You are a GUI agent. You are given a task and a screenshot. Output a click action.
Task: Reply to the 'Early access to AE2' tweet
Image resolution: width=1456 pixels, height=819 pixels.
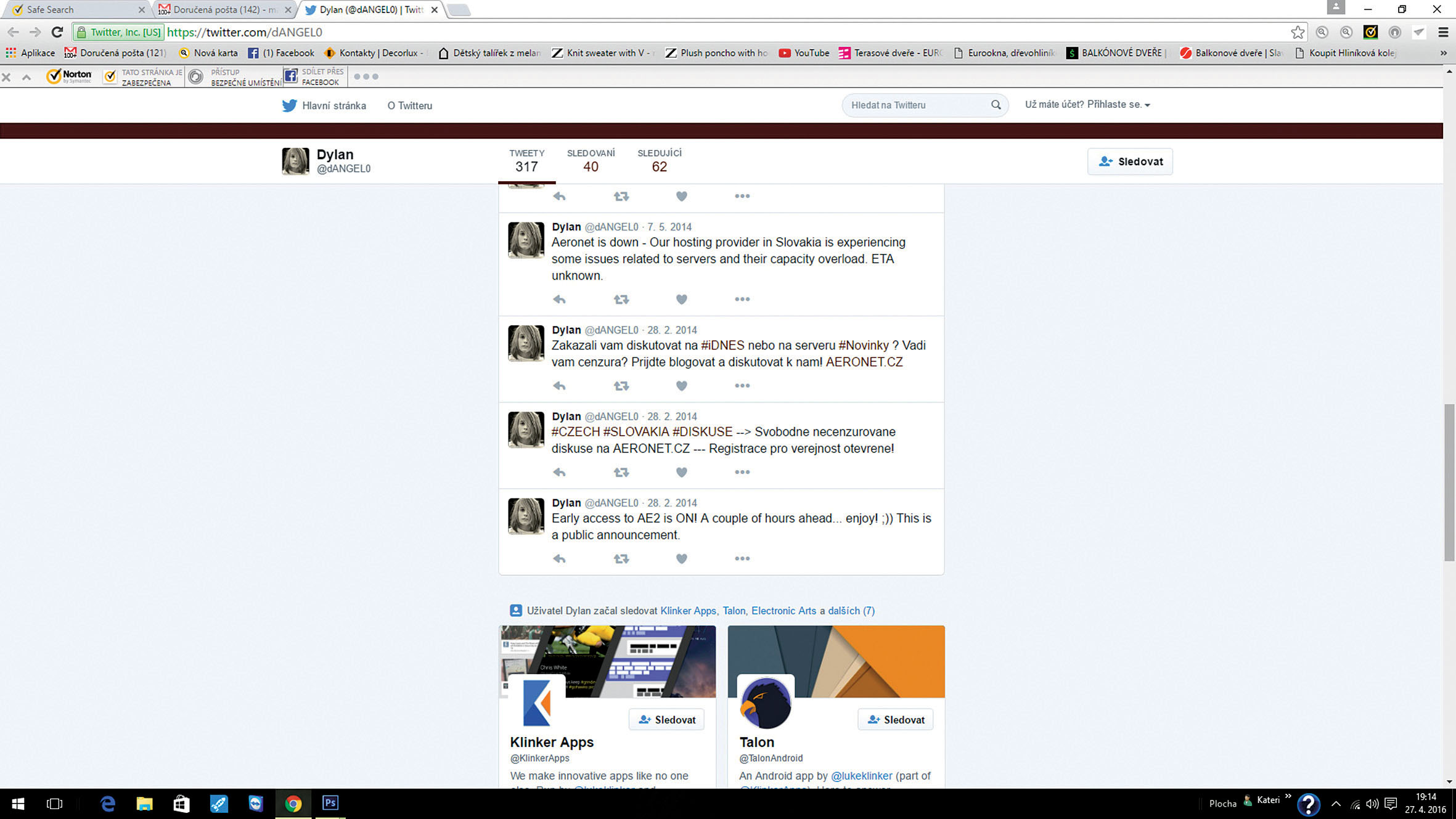[x=559, y=558]
